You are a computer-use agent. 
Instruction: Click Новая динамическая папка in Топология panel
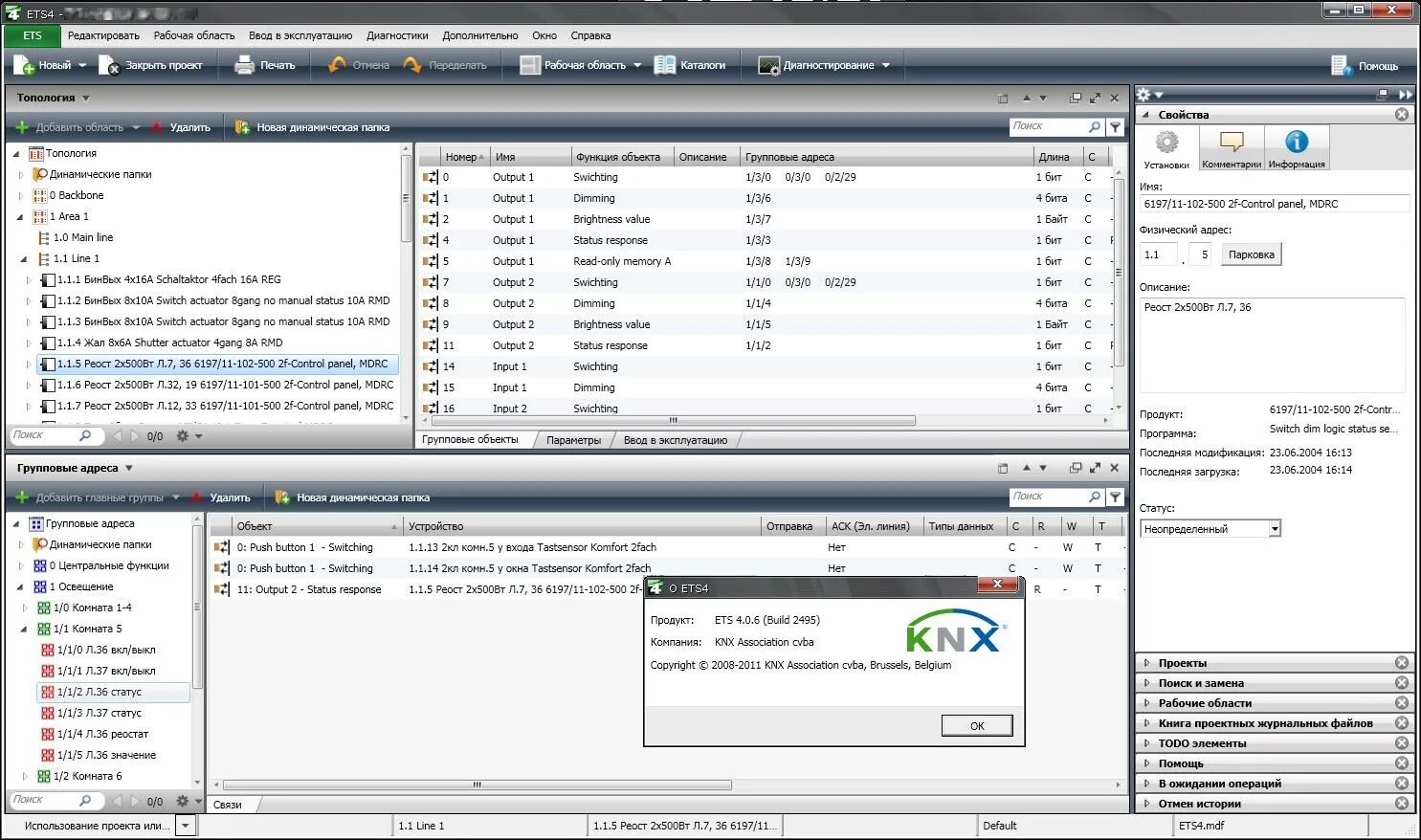312,127
